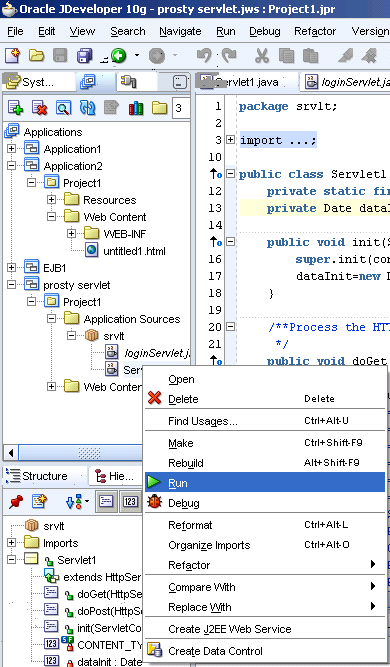Click the new view icon in Structure toolbar
The height and width of the screenshot is (667, 390).
pos(40,502)
